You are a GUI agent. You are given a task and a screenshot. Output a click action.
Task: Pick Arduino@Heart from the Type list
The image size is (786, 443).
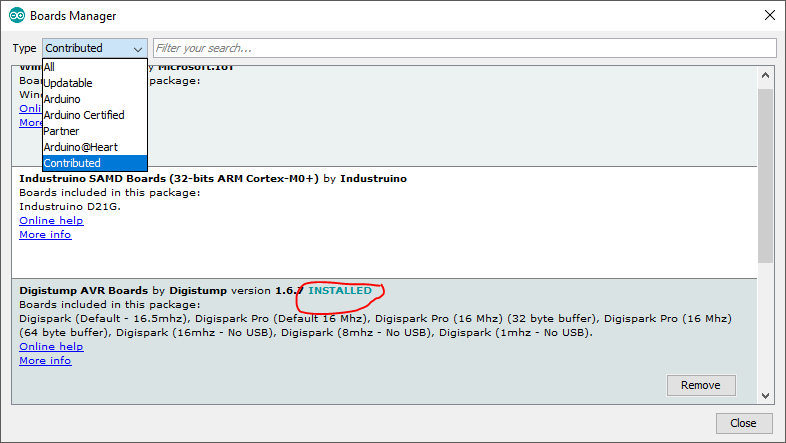[95, 147]
